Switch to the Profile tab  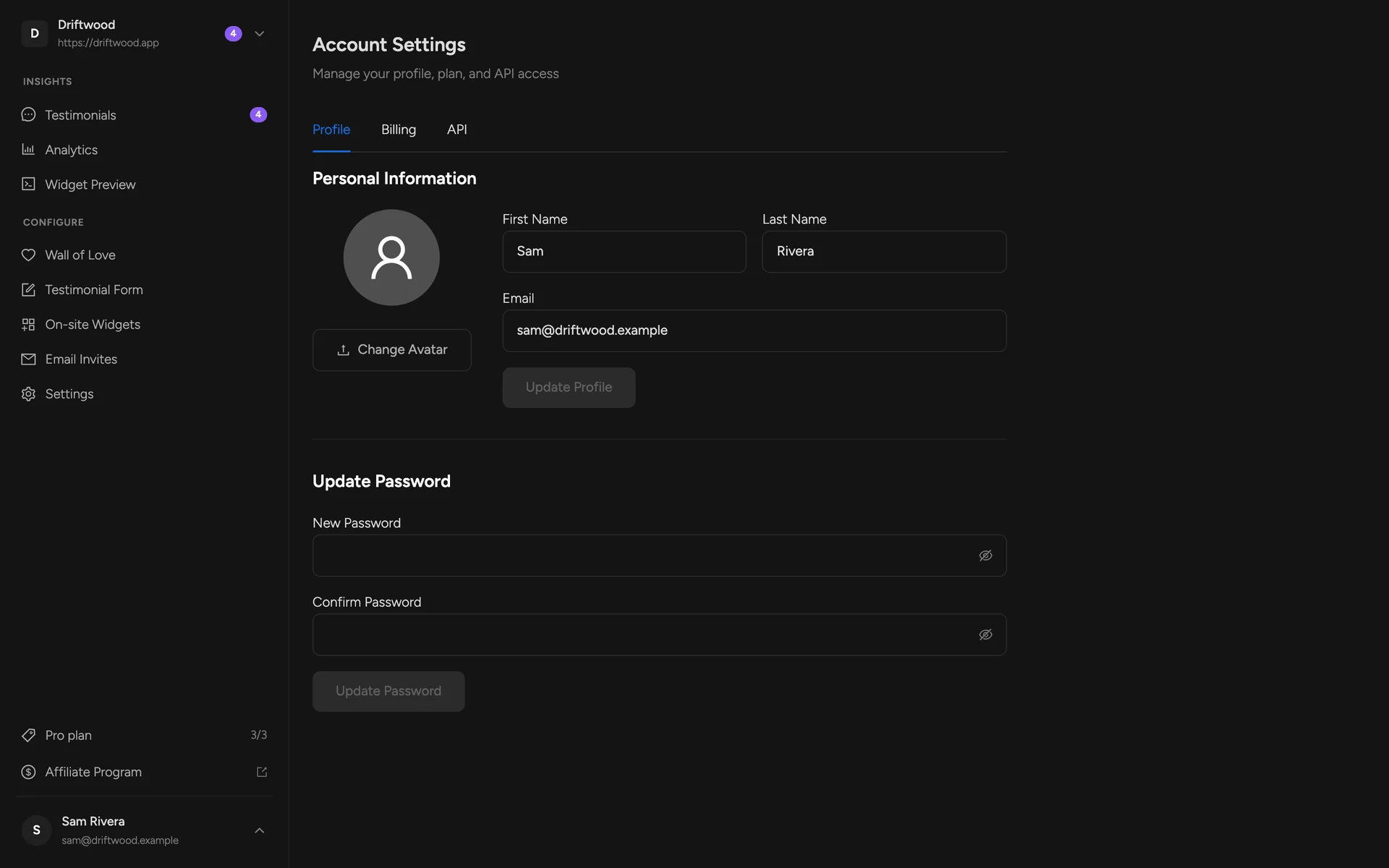(331, 130)
